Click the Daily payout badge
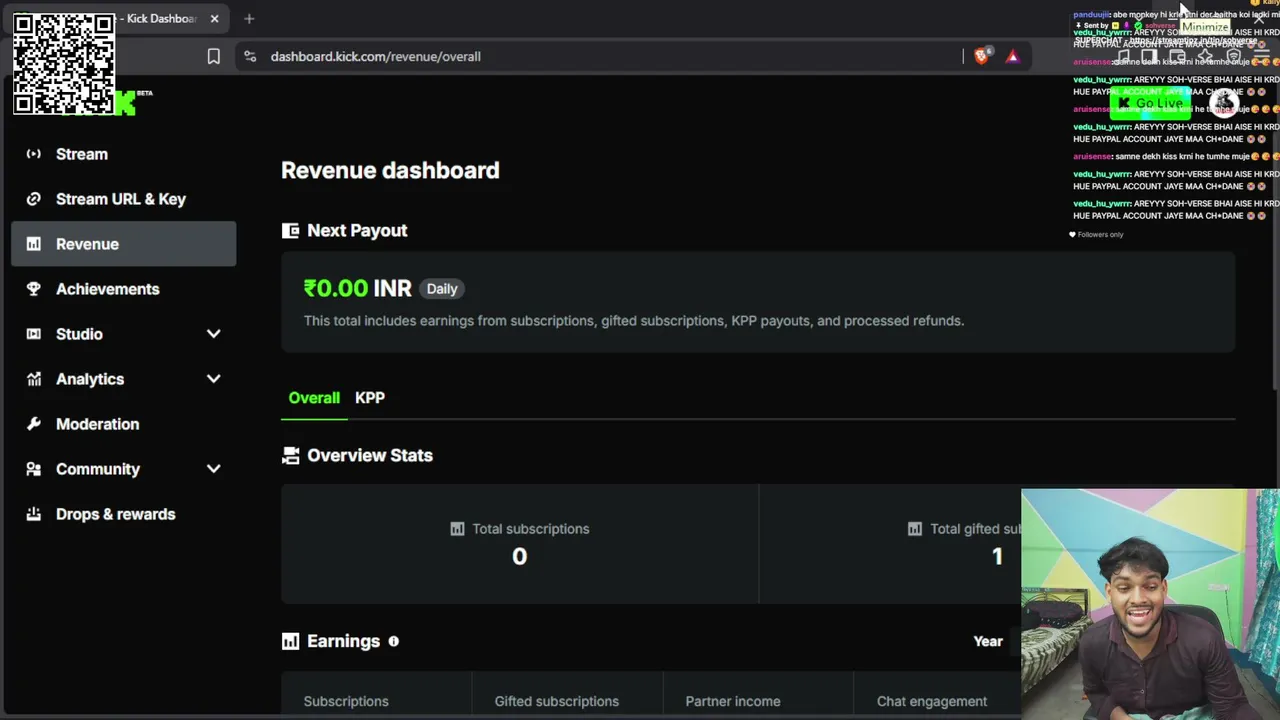The image size is (1280, 720). (x=442, y=289)
